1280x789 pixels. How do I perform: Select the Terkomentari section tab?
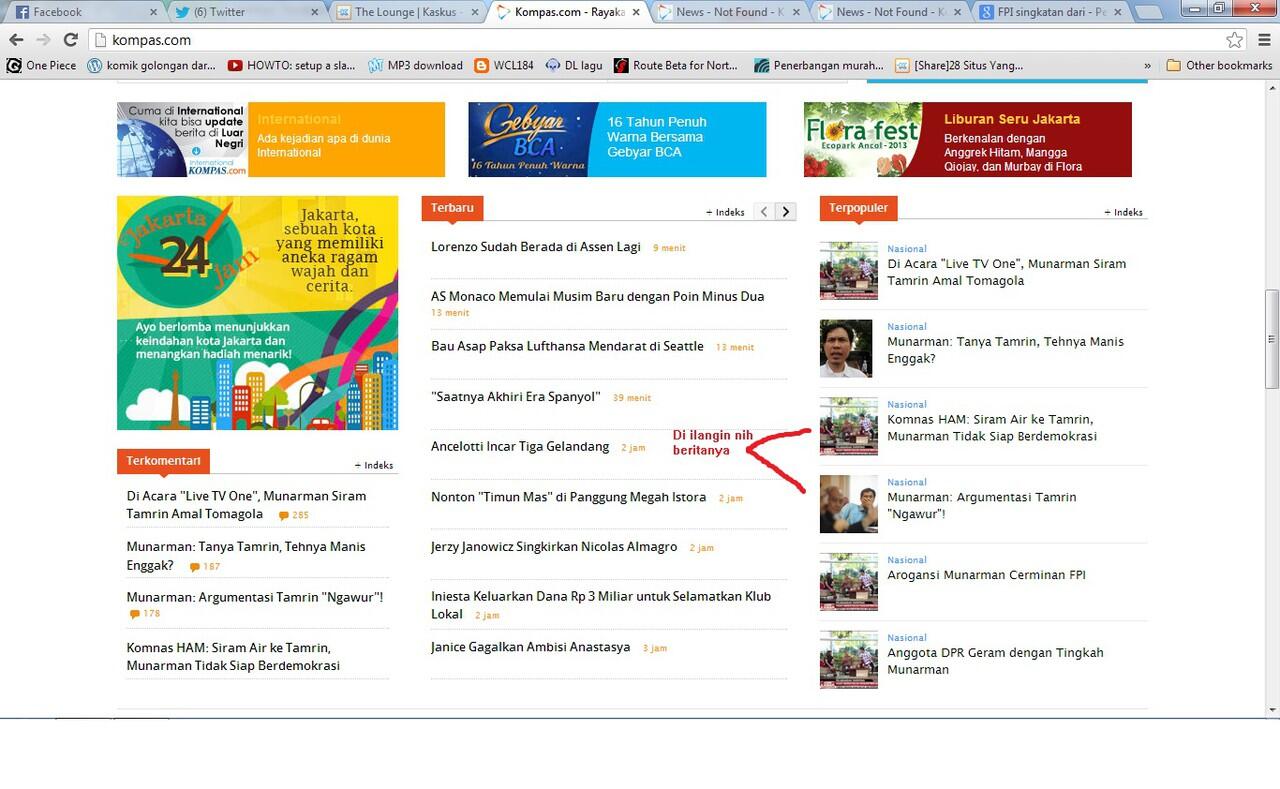(163, 461)
